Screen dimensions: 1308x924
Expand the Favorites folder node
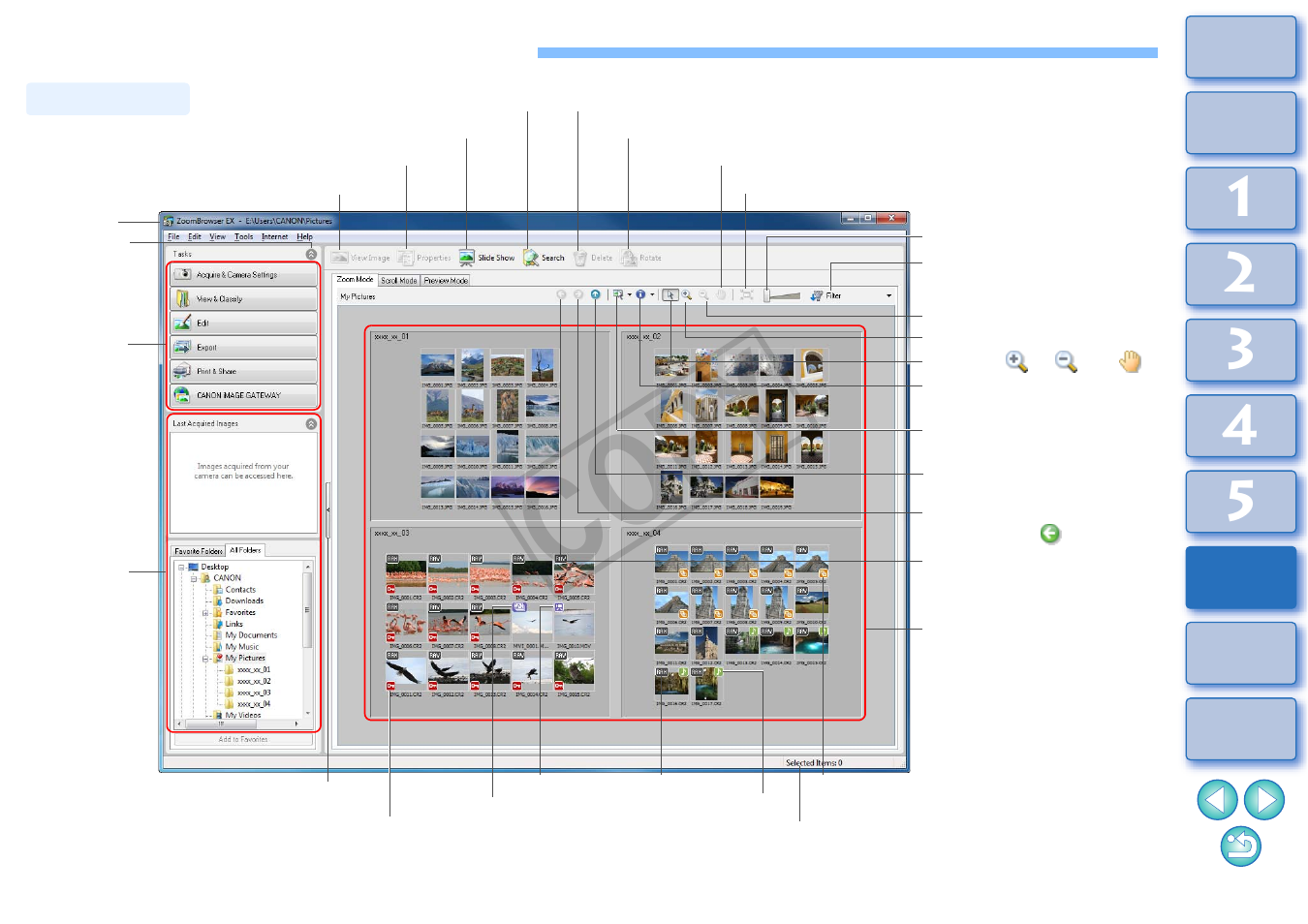click(205, 613)
